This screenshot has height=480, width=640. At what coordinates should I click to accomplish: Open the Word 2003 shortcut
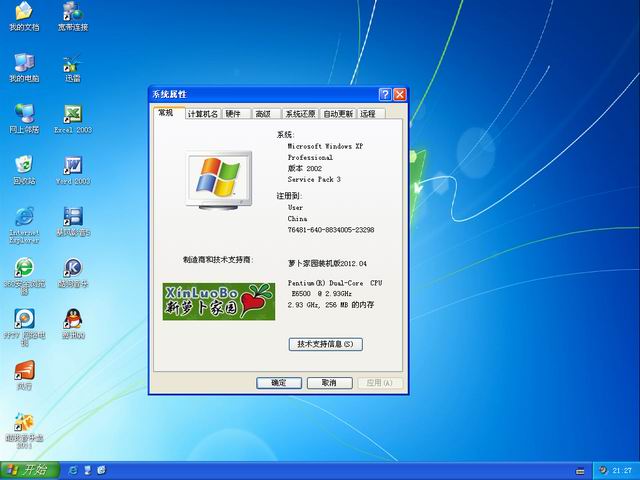73,171
